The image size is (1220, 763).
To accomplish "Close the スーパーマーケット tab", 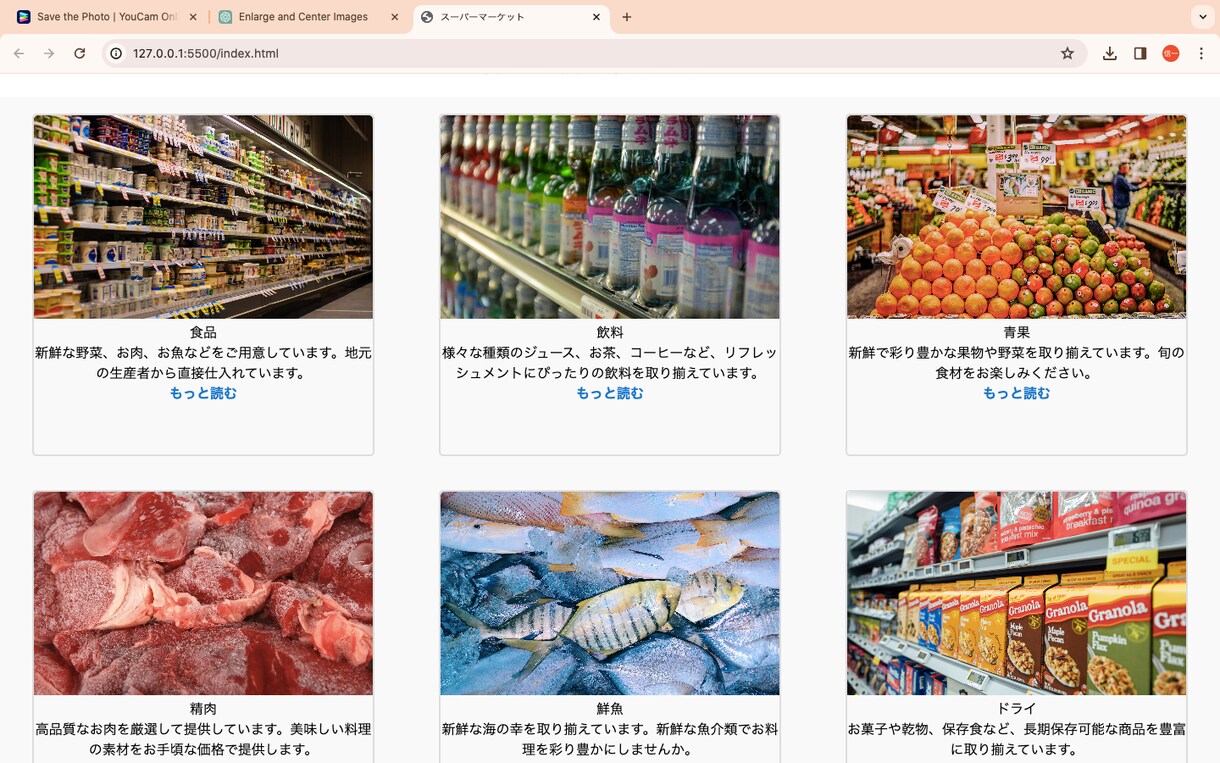I will pos(597,17).
